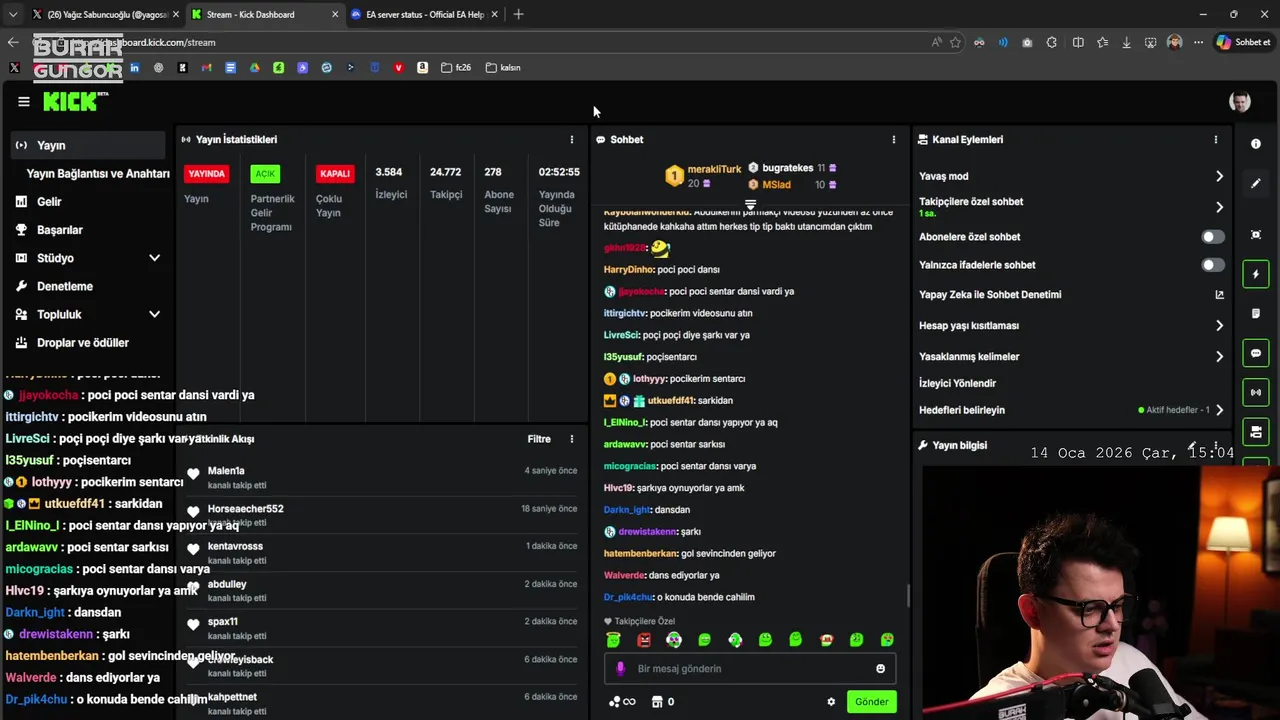Open Yavaş mod settings arrow

coord(1219,176)
